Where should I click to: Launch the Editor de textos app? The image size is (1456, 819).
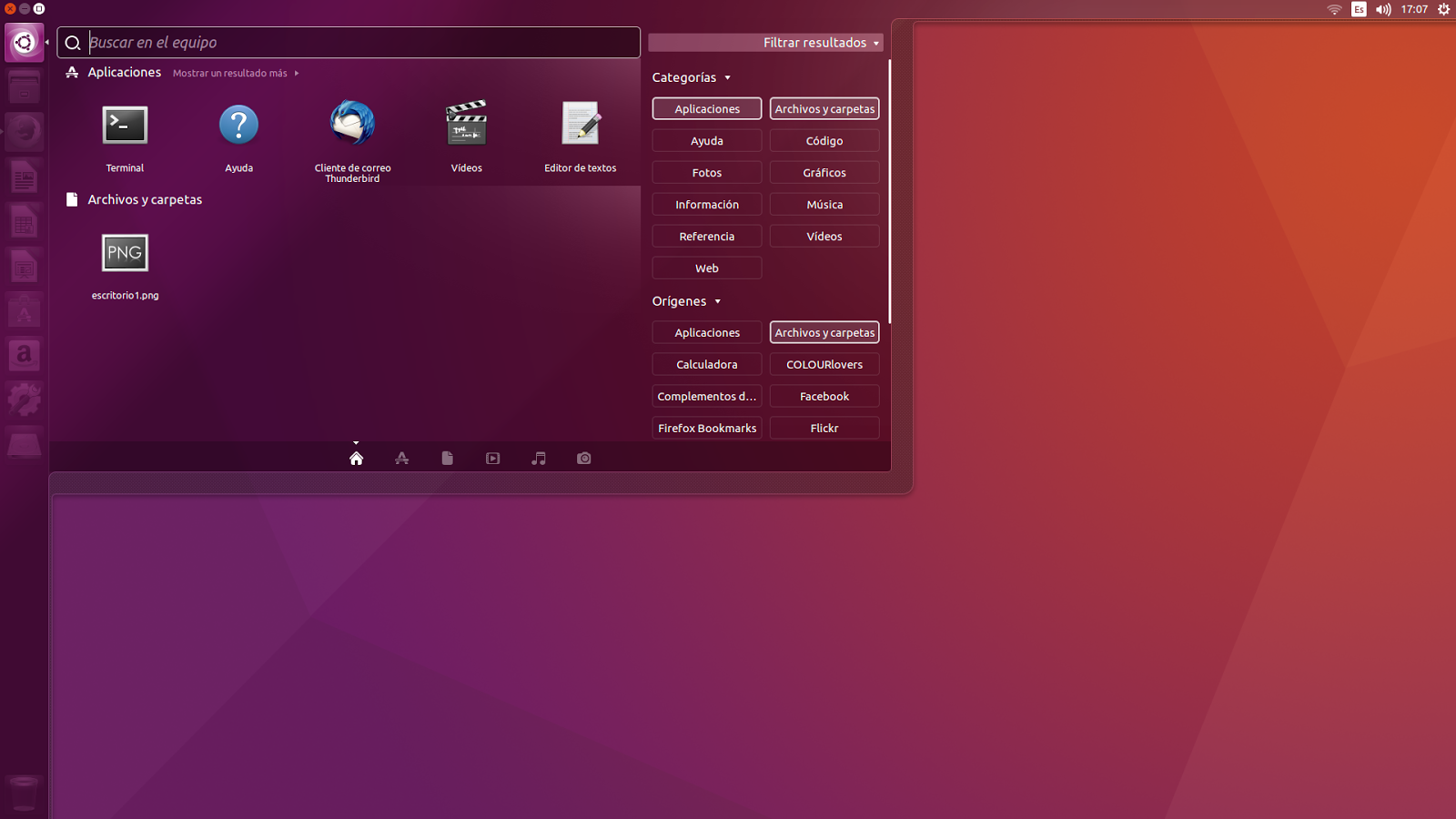tap(580, 125)
